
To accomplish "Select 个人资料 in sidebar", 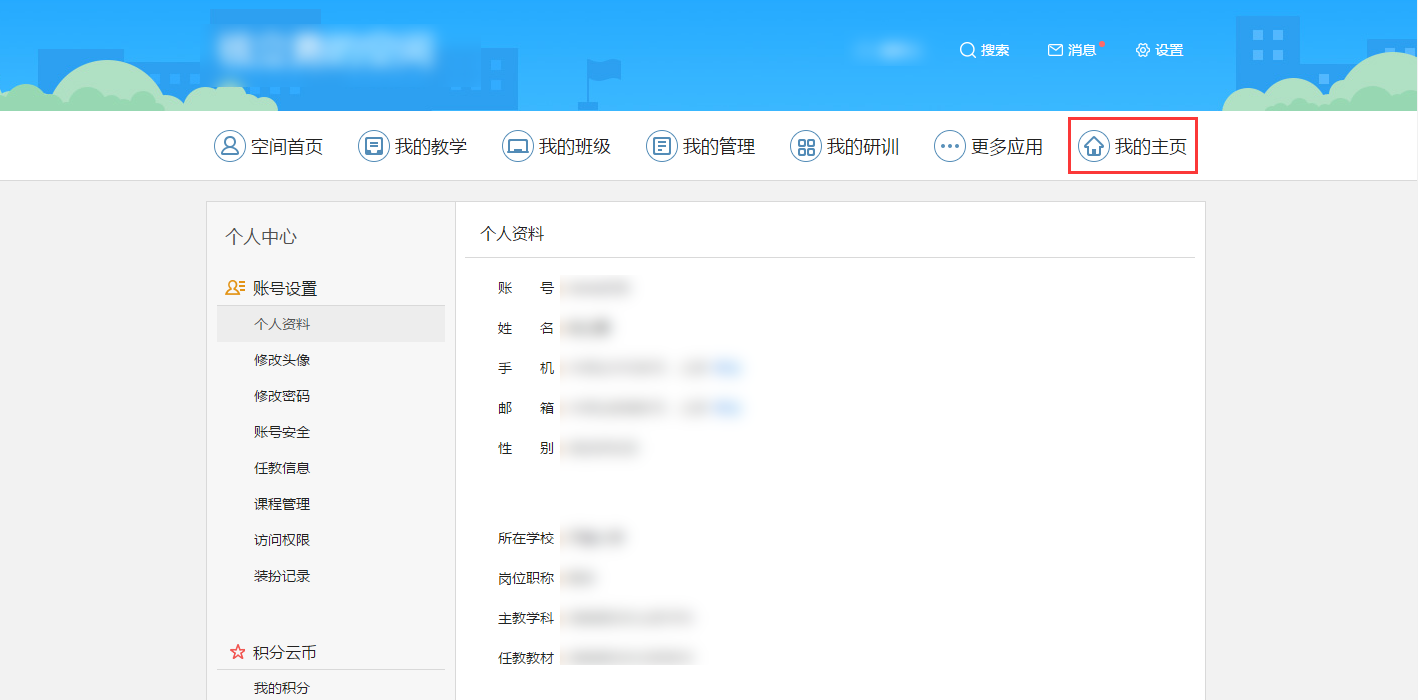I will coord(282,324).
